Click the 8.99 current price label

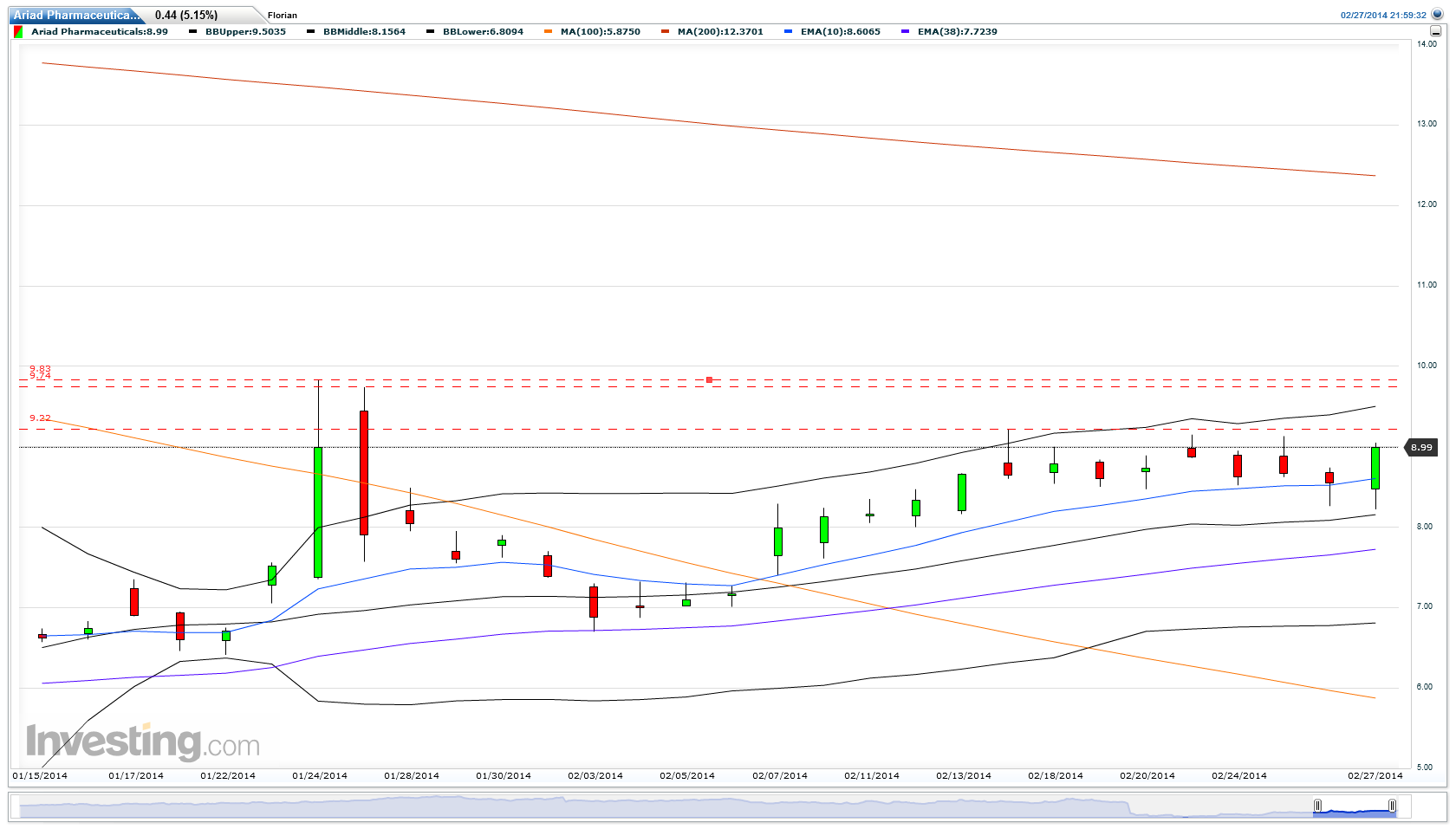(x=1421, y=448)
